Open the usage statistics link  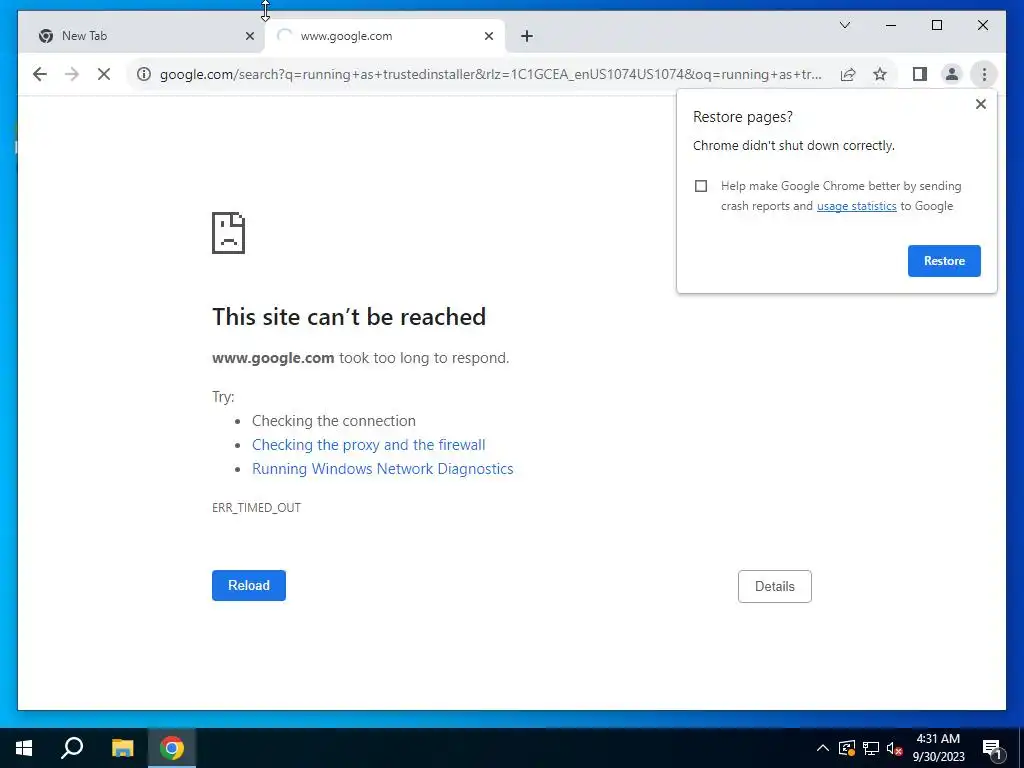click(x=856, y=206)
